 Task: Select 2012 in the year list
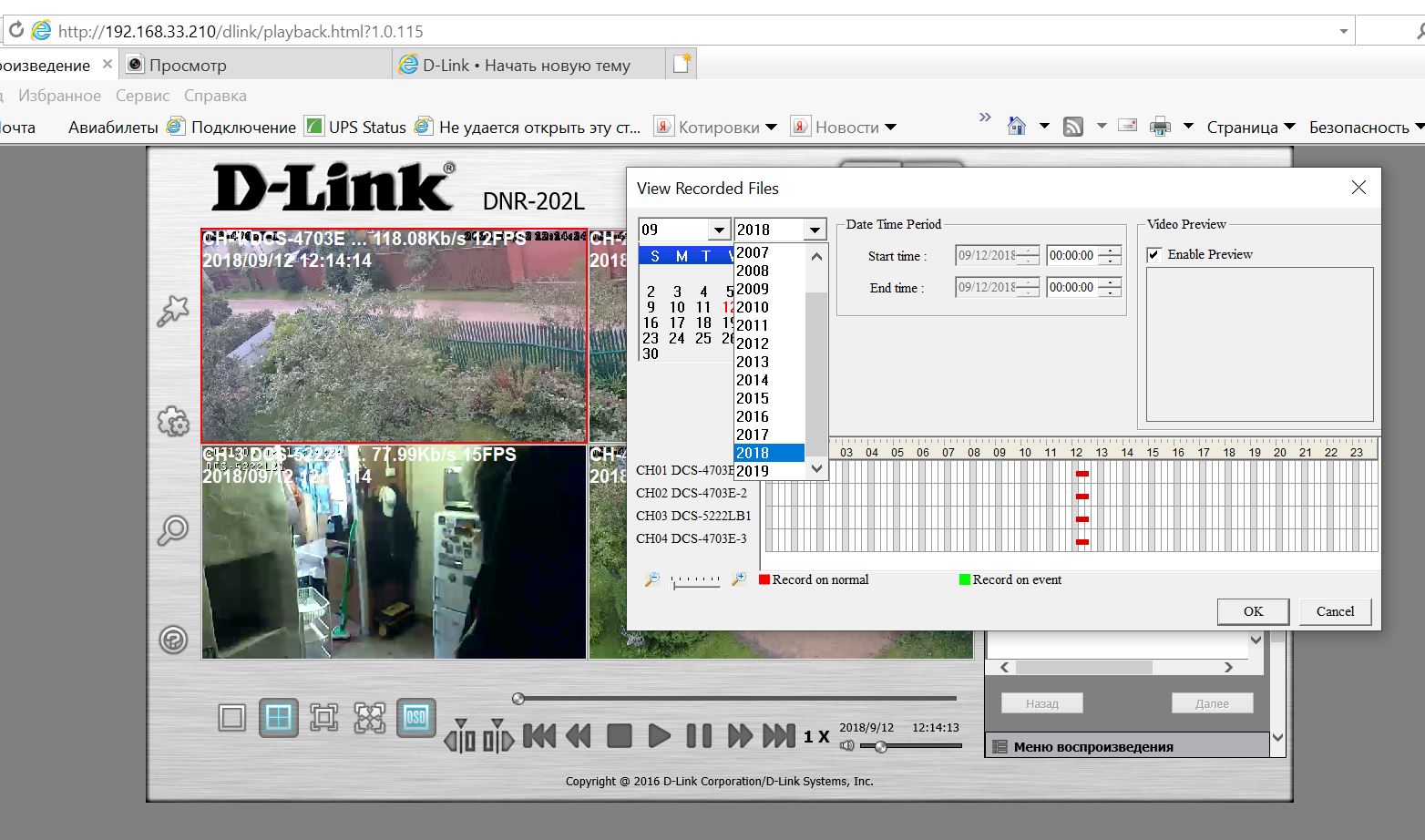coord(769,343)
